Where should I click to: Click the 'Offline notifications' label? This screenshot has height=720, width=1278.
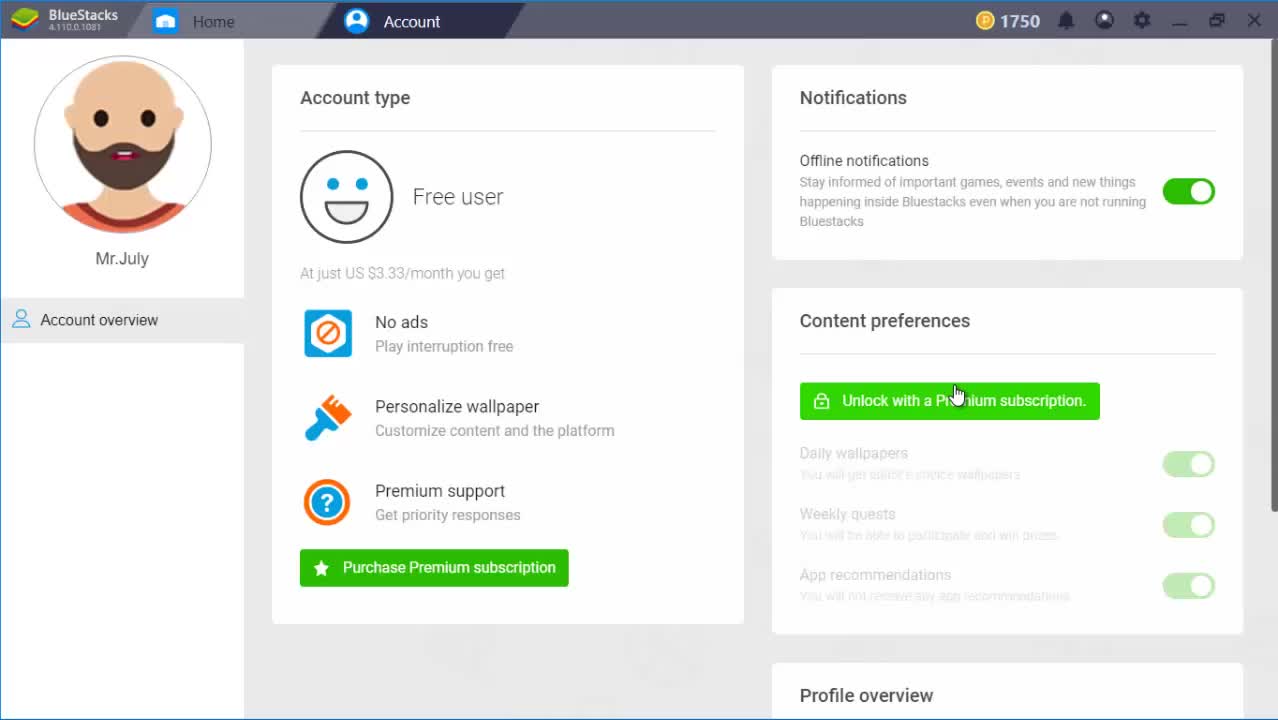pos(864,161)
